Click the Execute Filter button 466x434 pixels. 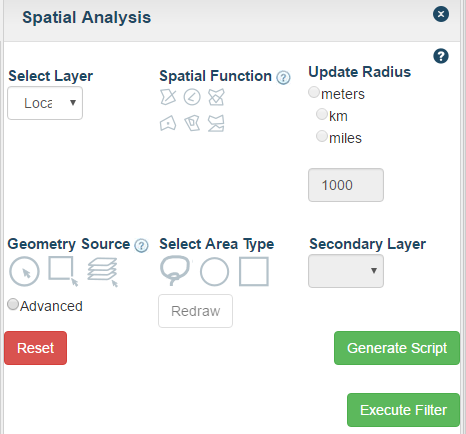pyautogui.click(x=403, y=410)
